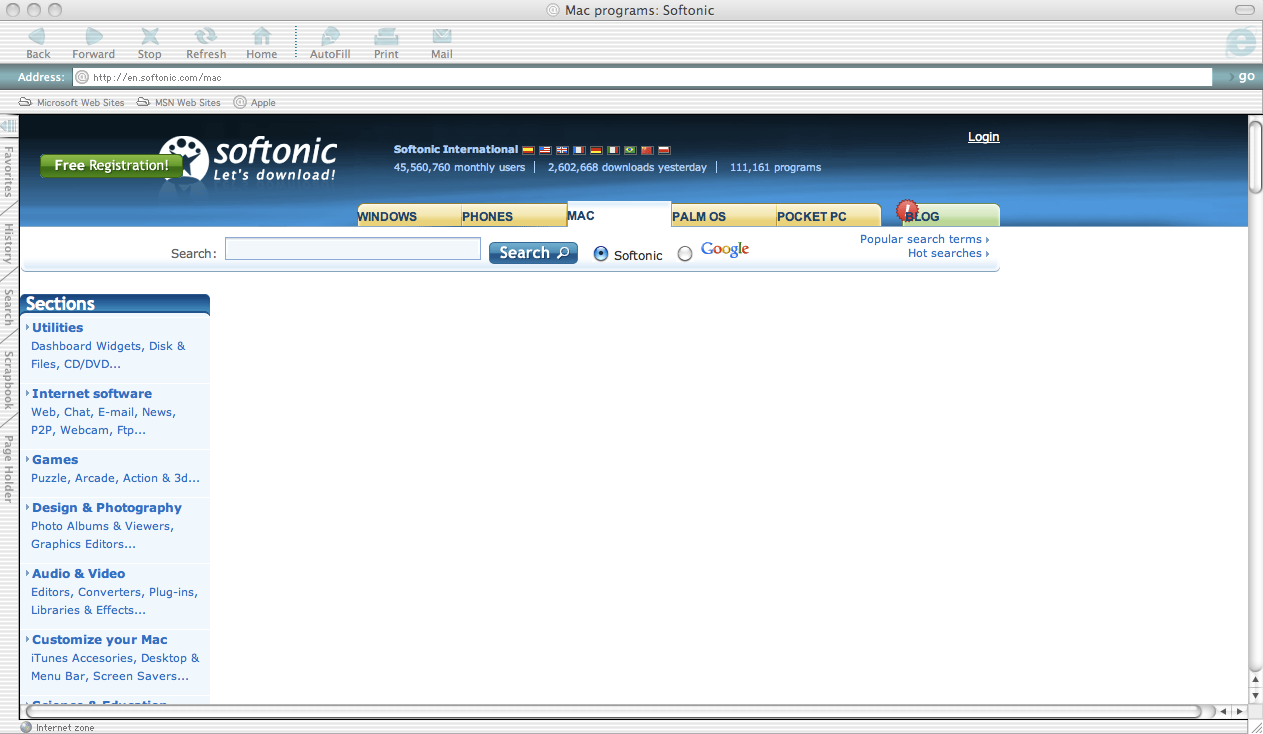Click the Forward toolbar button

tap(94, 43)
